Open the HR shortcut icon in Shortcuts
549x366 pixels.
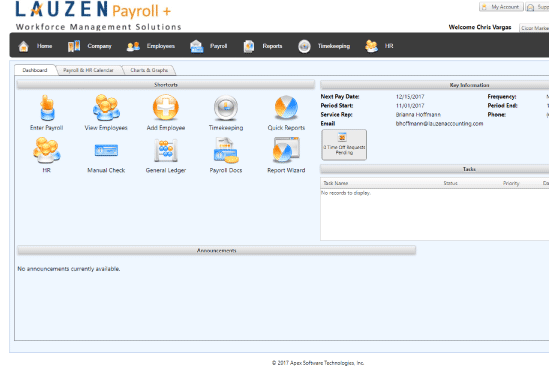47,150
